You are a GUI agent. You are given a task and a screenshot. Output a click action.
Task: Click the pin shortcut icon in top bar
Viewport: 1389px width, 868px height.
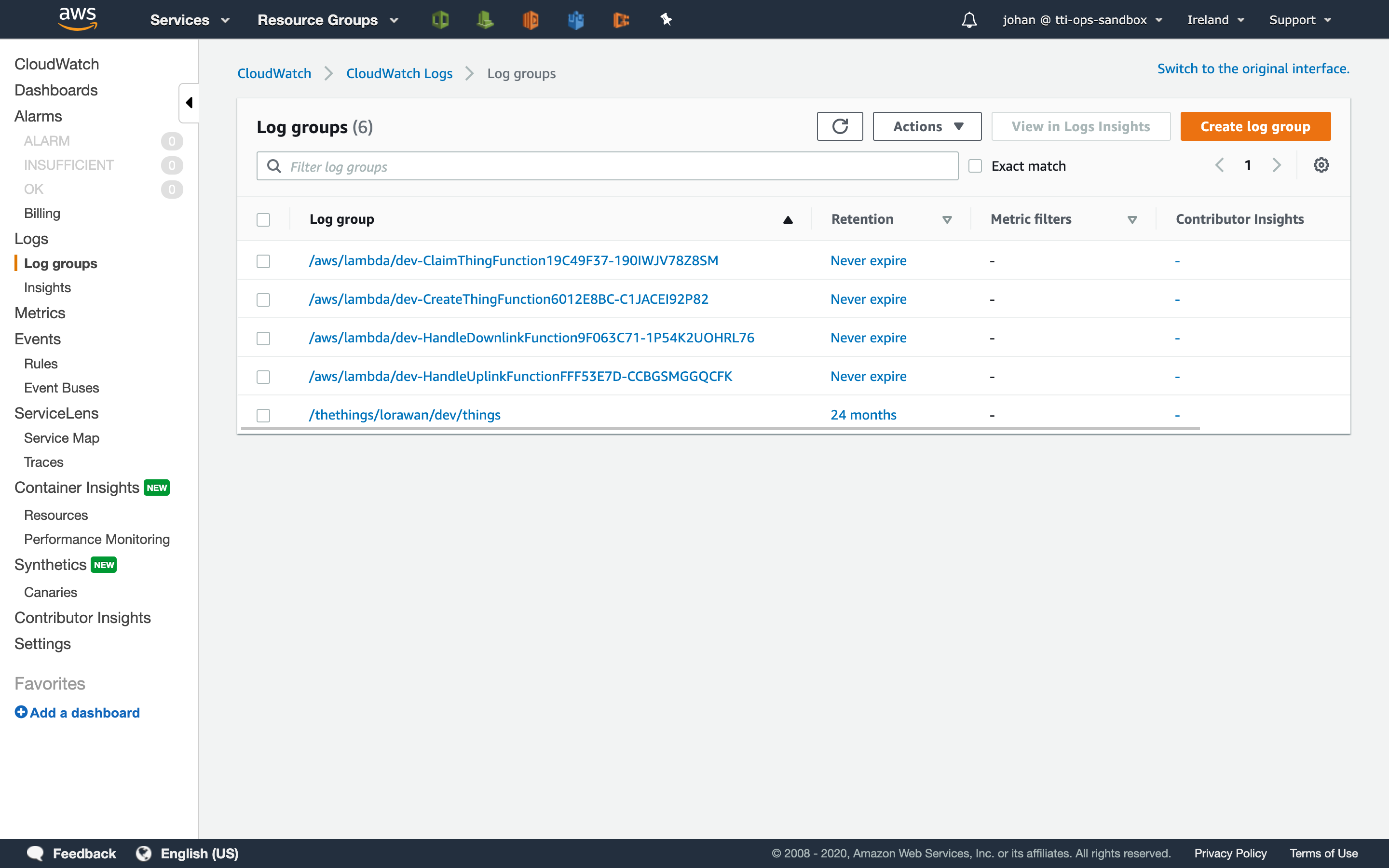pyautogui.click(x=666, y=19)
